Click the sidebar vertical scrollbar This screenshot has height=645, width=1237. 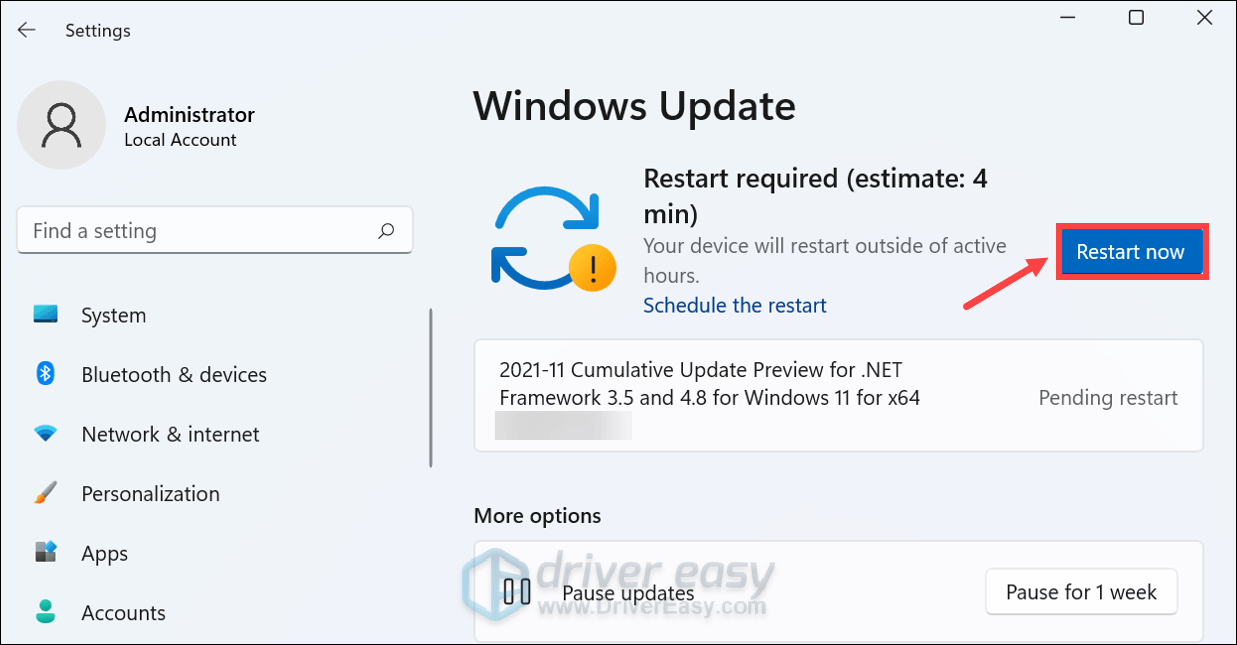tap(431, 387)
